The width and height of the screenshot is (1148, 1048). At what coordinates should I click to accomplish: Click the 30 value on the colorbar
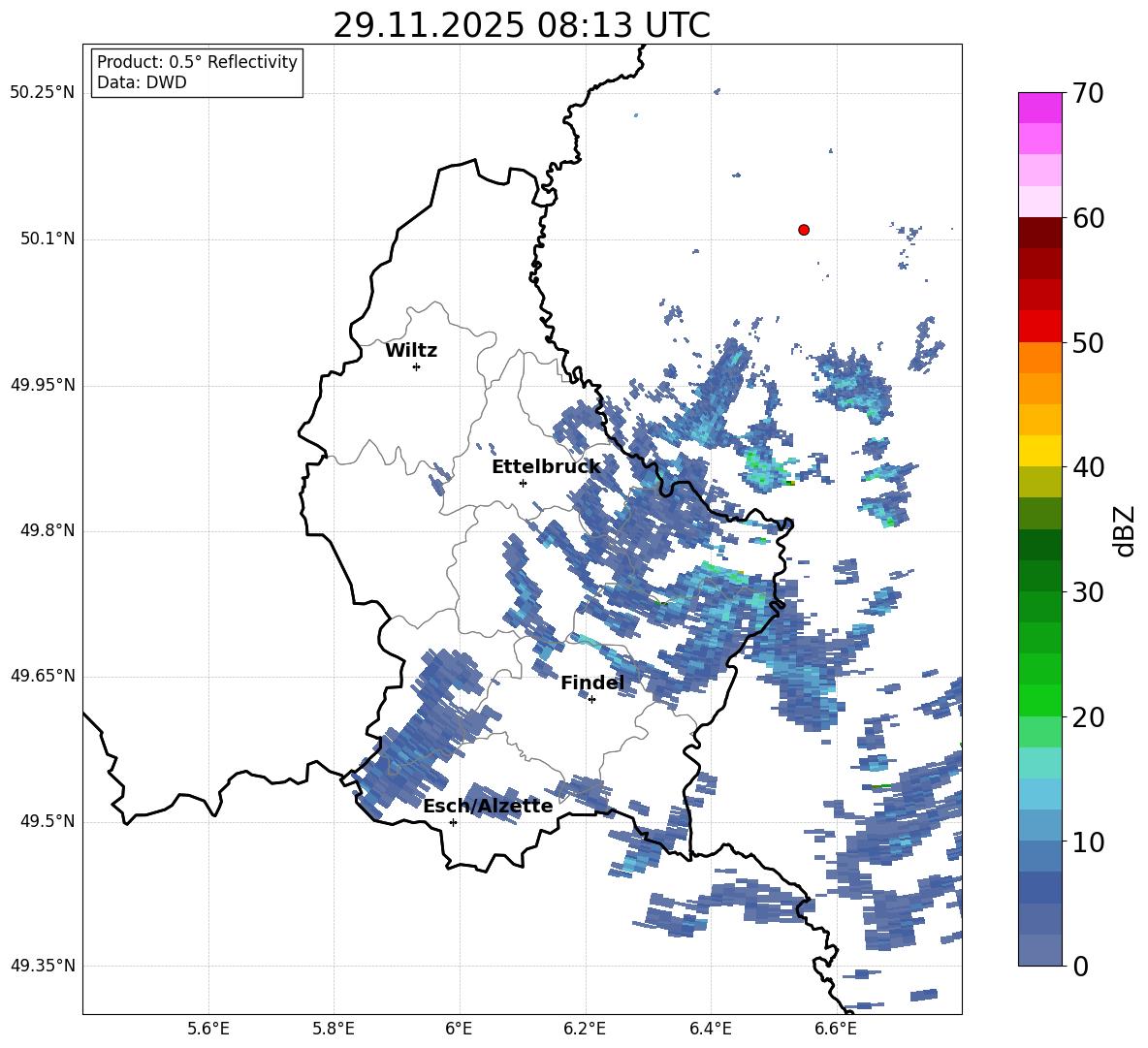pos(1088,592)
